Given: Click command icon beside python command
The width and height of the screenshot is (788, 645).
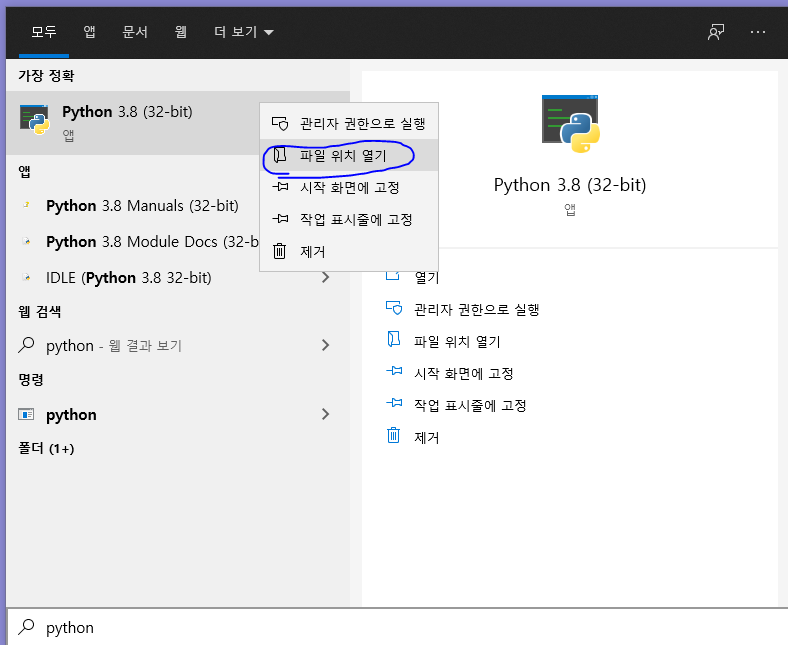Looking at the screenshot, I should tap(26, 414).
